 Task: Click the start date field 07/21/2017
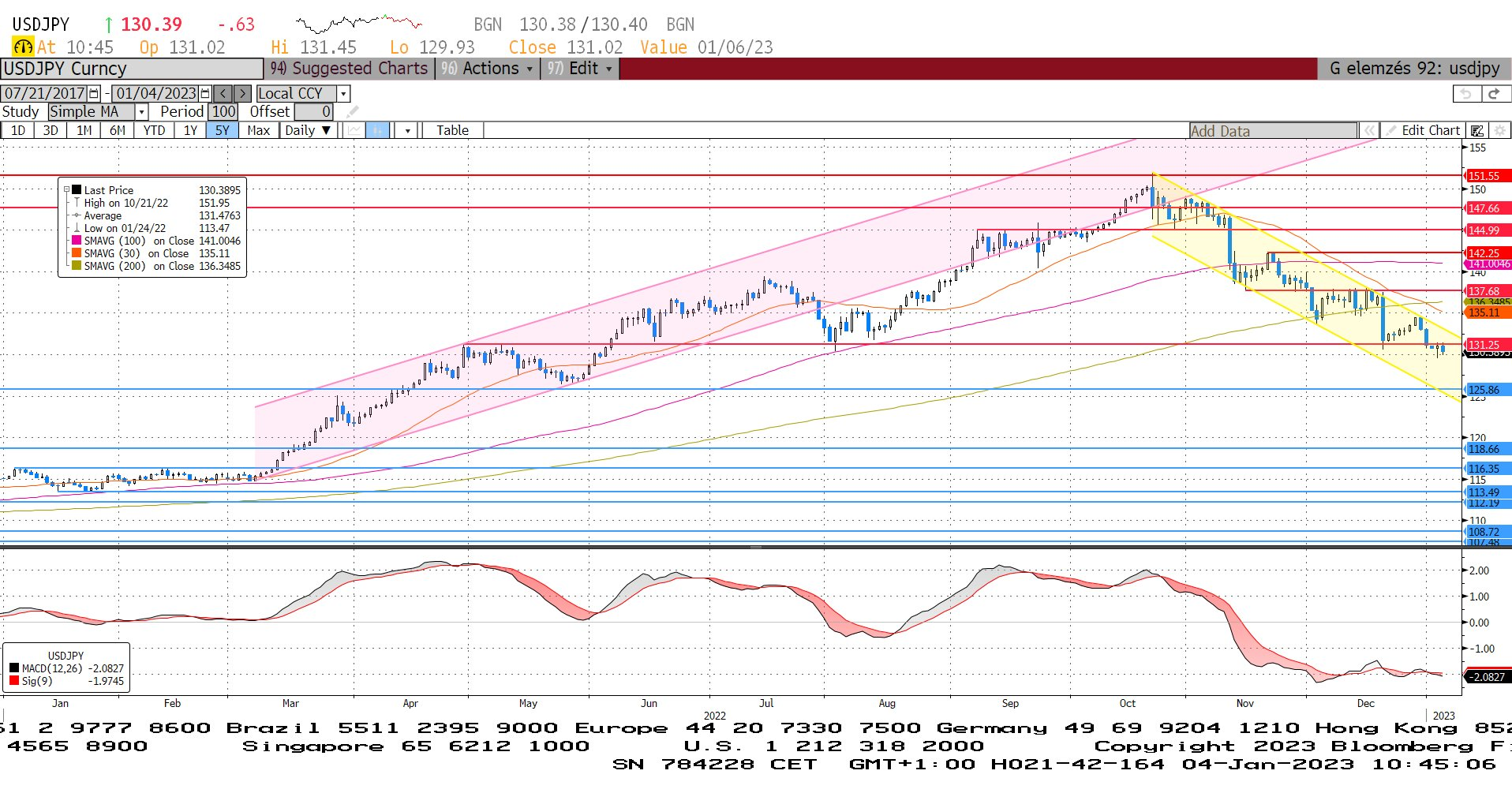[x=45, y=93]
